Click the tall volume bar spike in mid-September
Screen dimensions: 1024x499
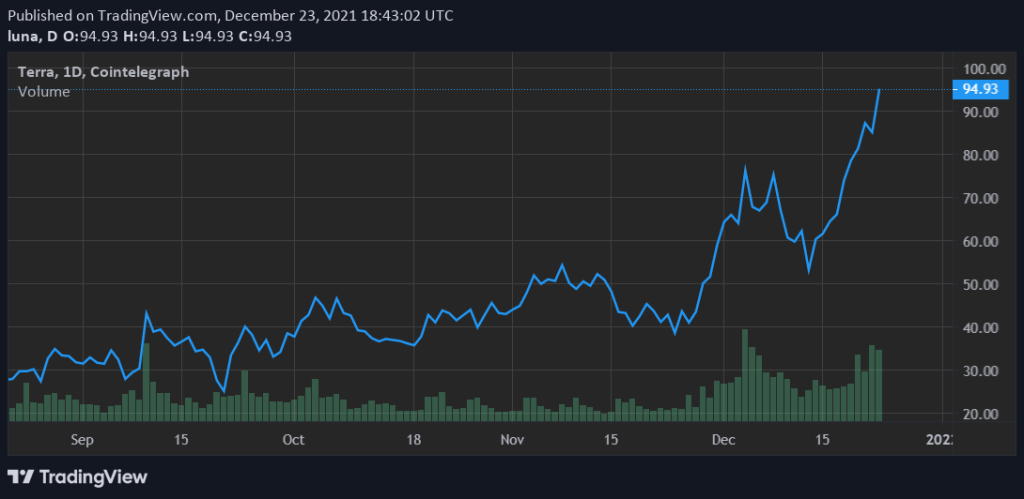146,381
